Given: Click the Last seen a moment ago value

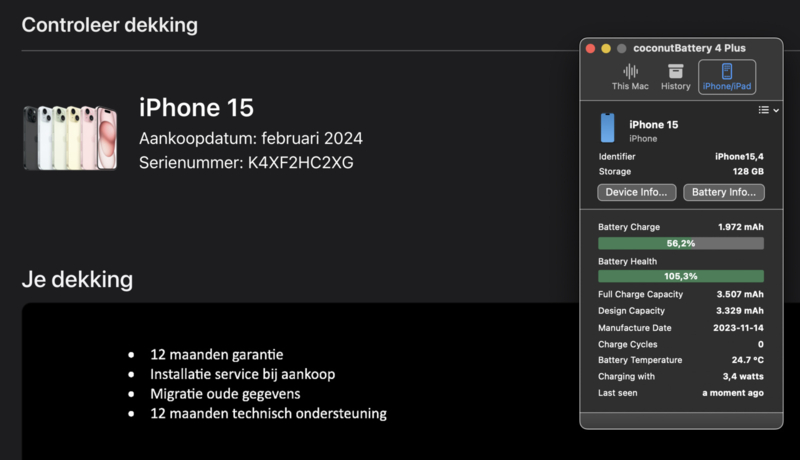Looking at the screenshot, I should click(x=733, y=393).
